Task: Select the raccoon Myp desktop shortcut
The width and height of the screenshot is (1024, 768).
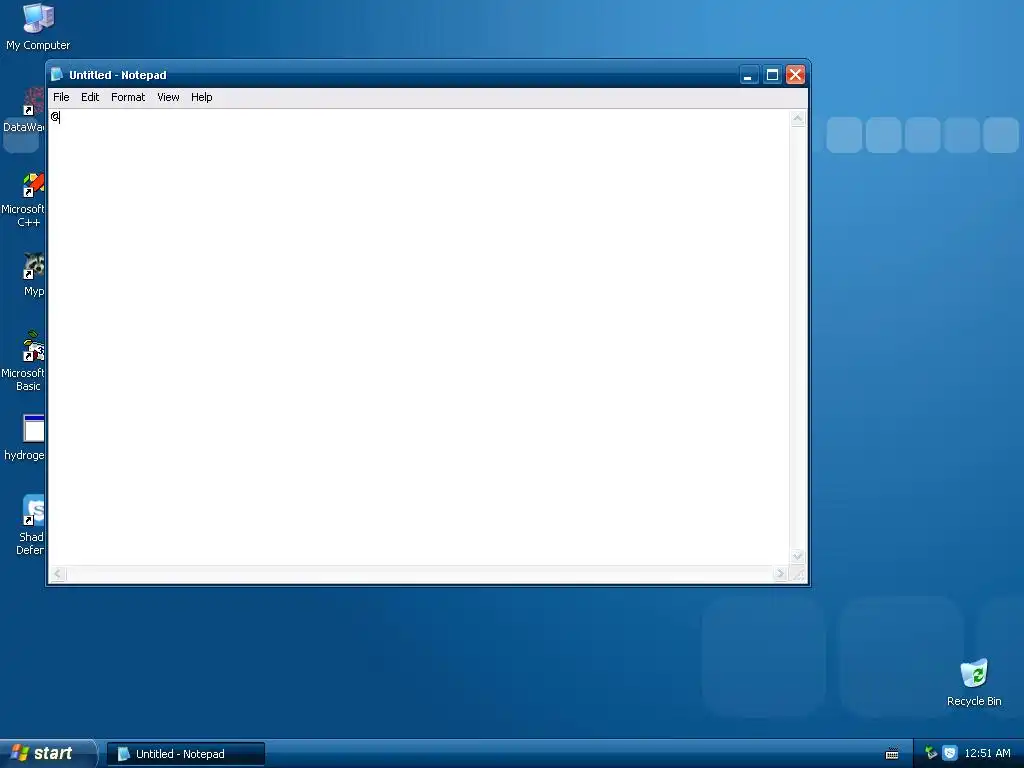Action: pos(33,274)
